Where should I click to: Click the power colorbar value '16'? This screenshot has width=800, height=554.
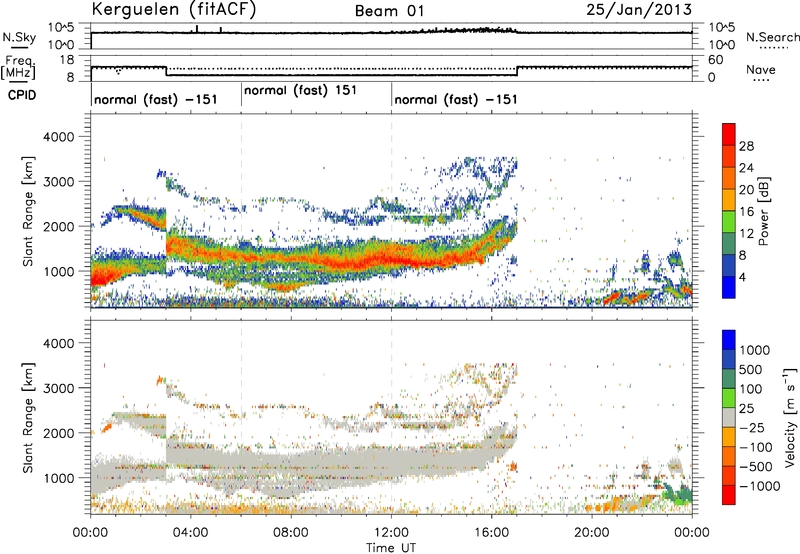(x=746, y=212)
